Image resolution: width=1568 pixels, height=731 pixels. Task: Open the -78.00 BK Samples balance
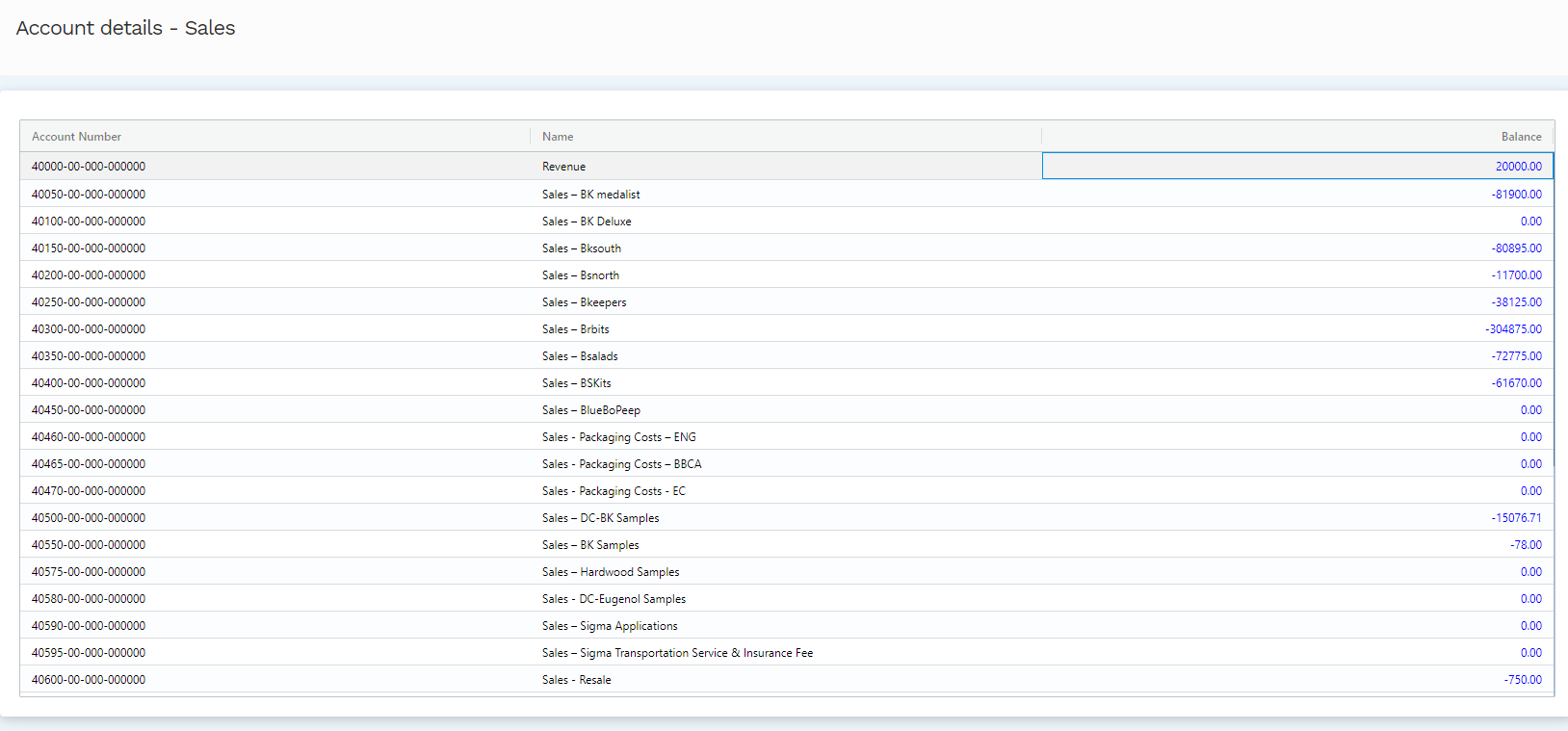[x=1526, y=545]
